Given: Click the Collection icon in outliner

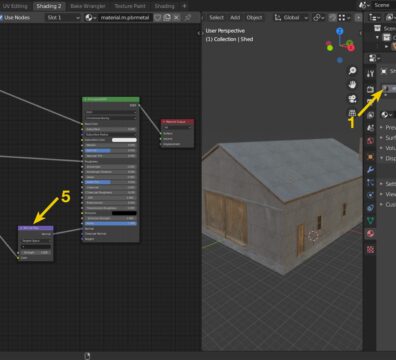Looking at the screenshot, I should click(x=386, y=37).
